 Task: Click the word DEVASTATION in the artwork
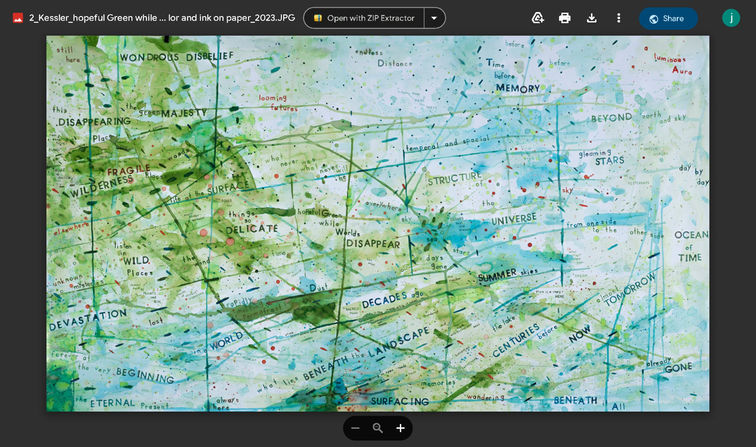(x=88, y=319)
